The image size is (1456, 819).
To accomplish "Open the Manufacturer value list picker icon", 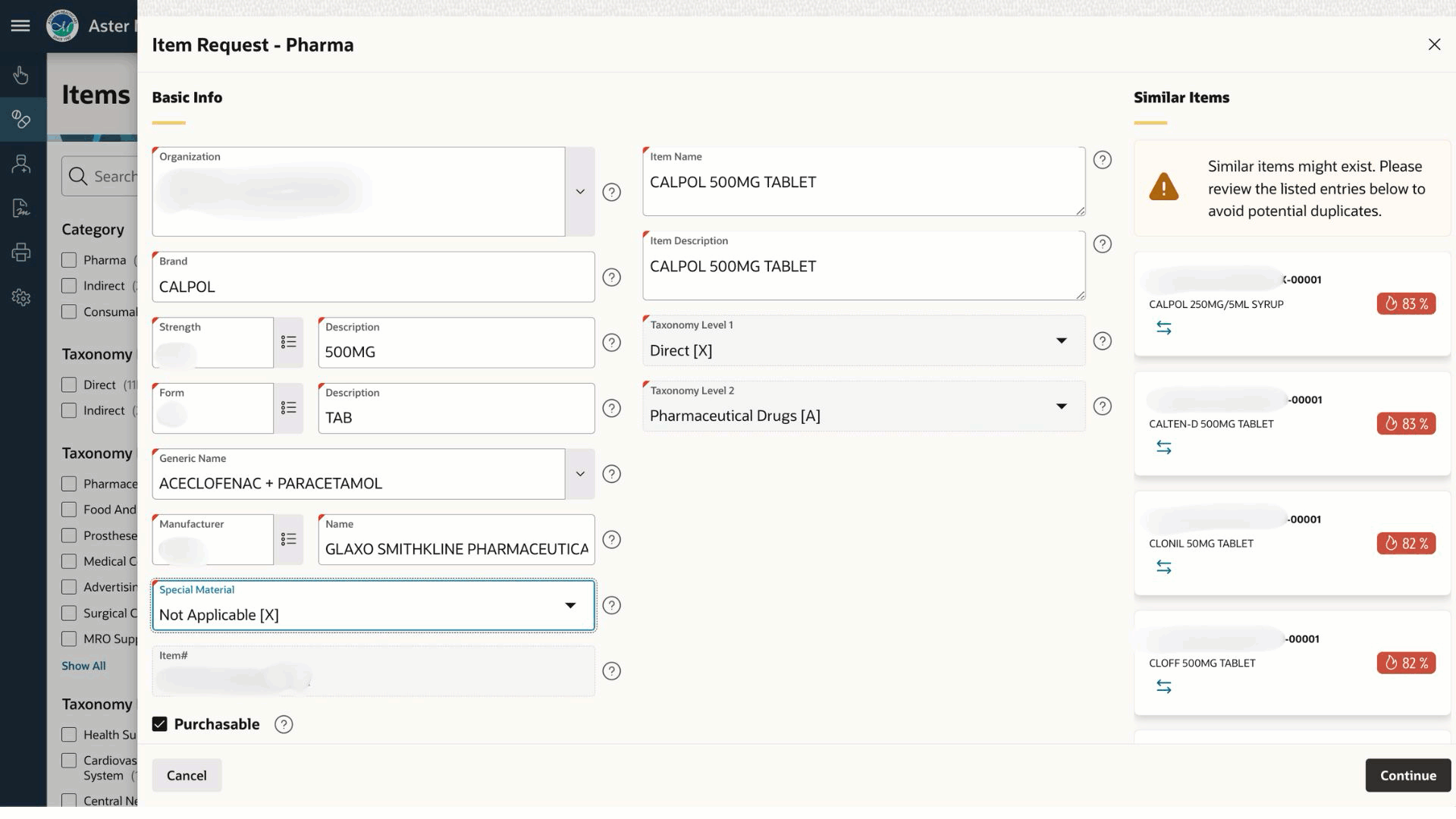I will tap(289, 539).
